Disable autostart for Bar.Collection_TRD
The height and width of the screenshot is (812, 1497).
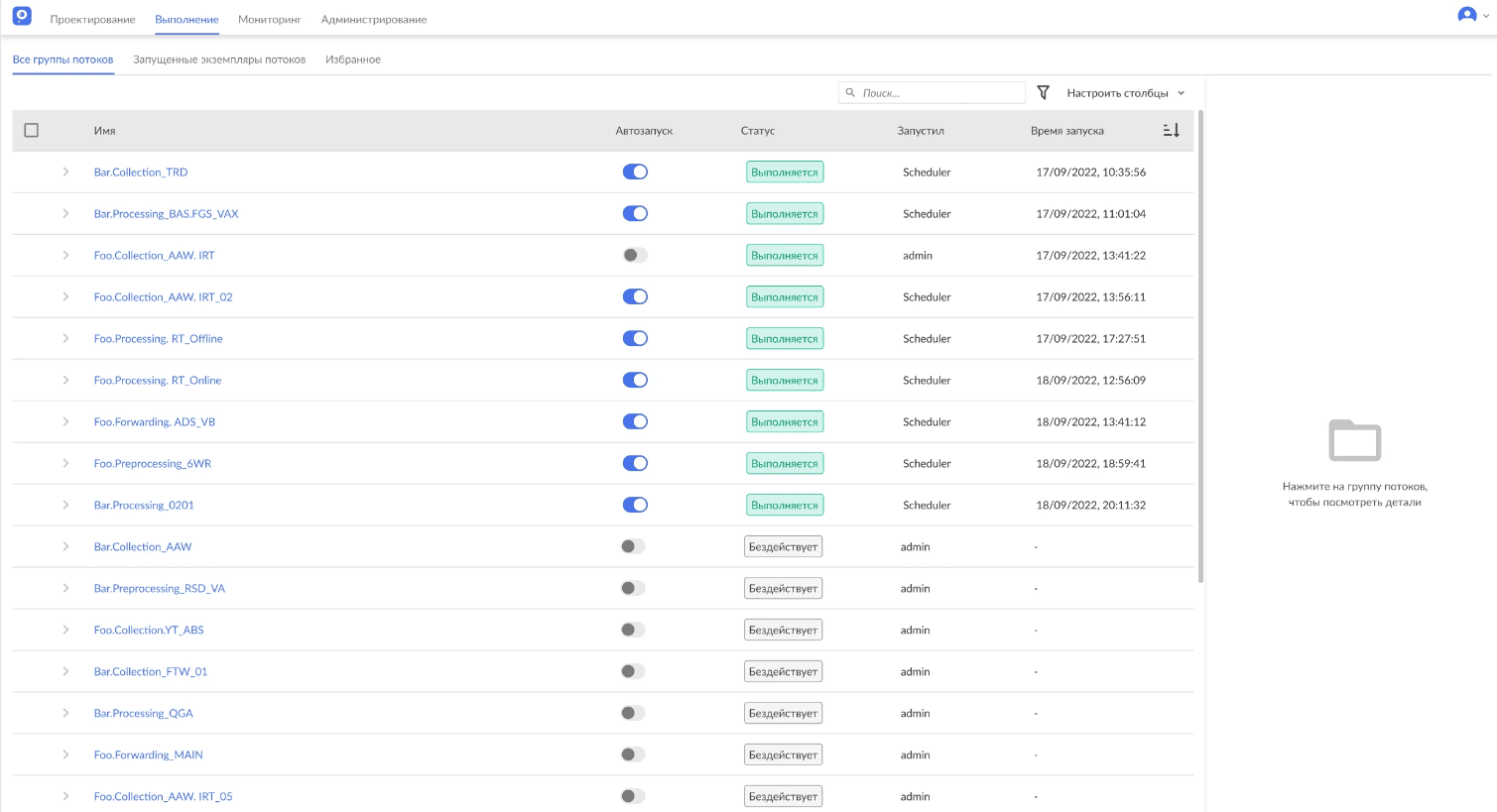coord(635,173)
